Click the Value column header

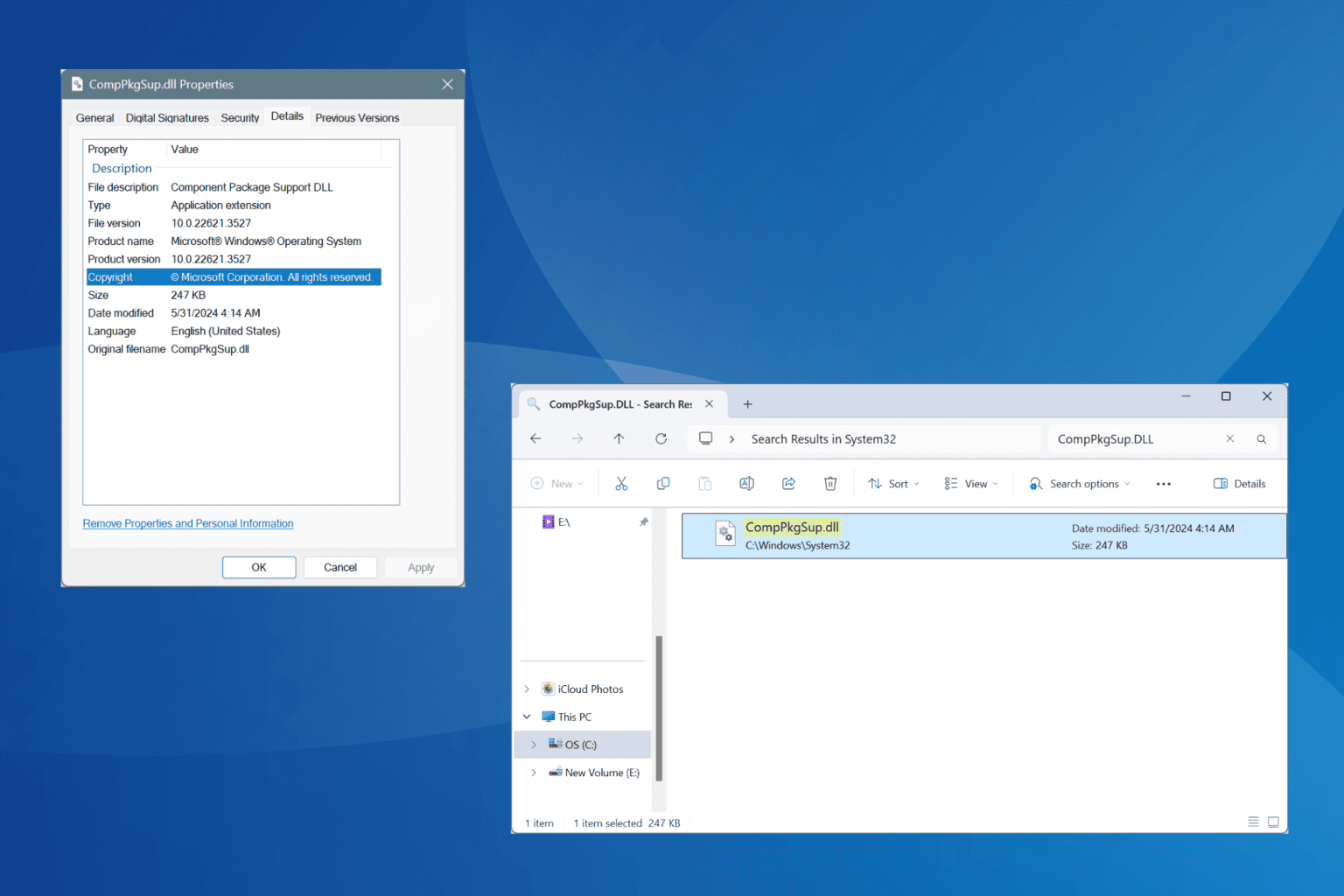click(275, 150)
